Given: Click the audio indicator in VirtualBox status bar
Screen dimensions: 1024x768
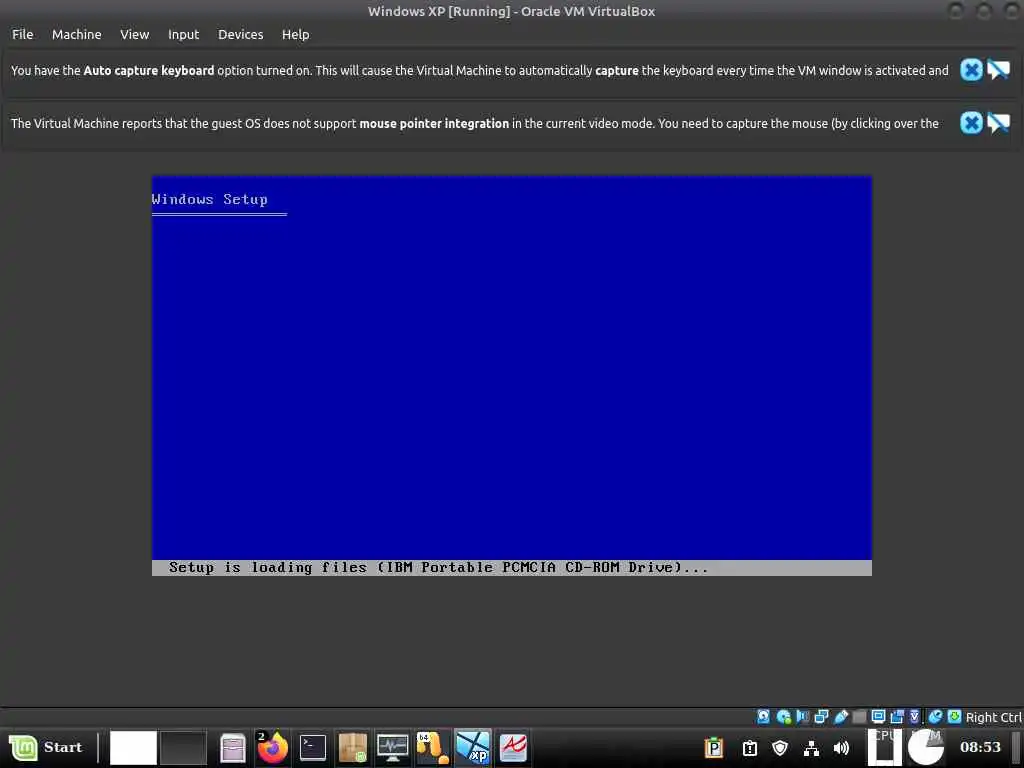Looking at the screenshot, I should tap(803, 717).
